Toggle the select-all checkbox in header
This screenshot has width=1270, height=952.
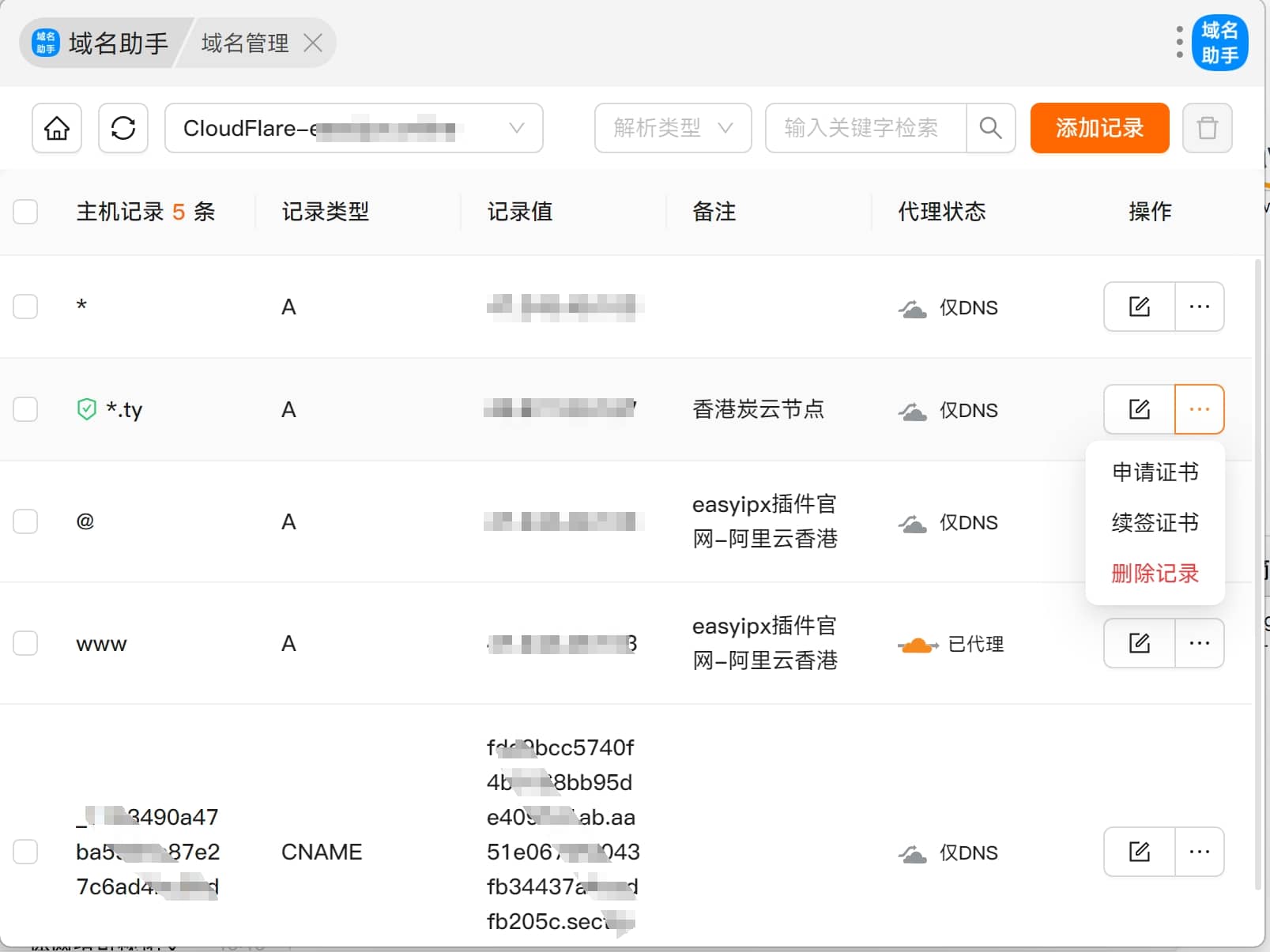point(25,212)
